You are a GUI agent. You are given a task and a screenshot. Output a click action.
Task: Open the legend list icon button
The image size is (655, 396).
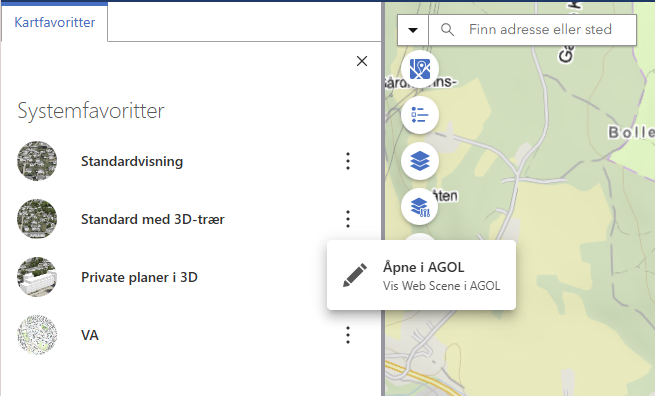coord(420,115)
